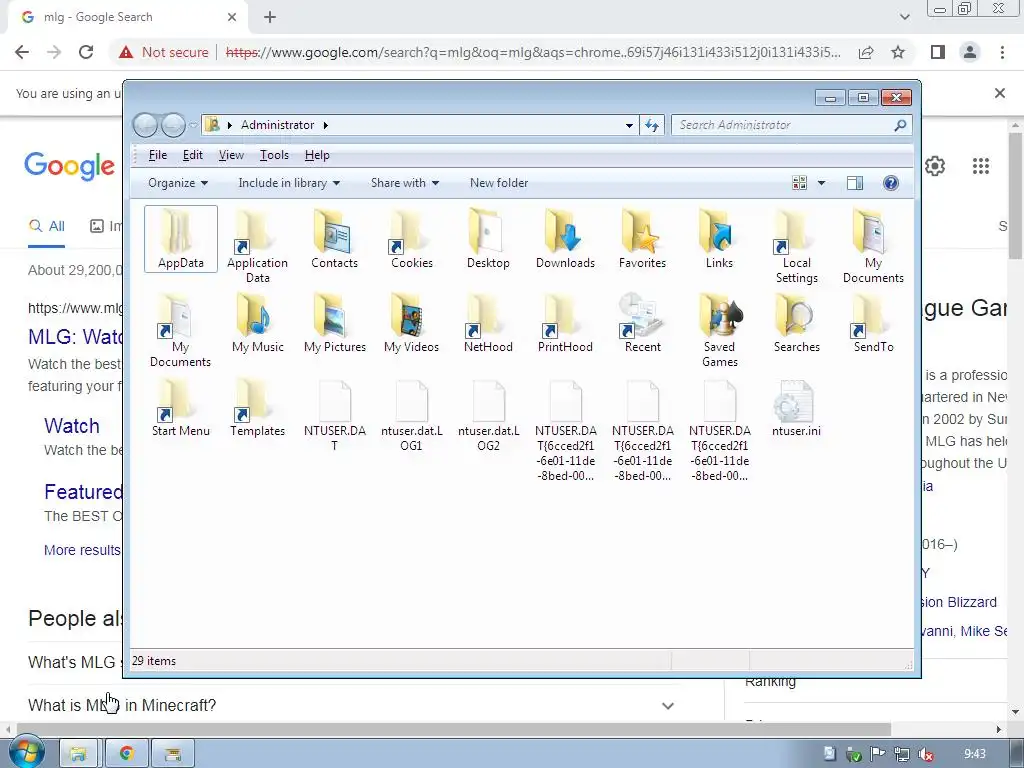Click the change view icon button
Screen dimensions: 1024x768
click(799, 183)
